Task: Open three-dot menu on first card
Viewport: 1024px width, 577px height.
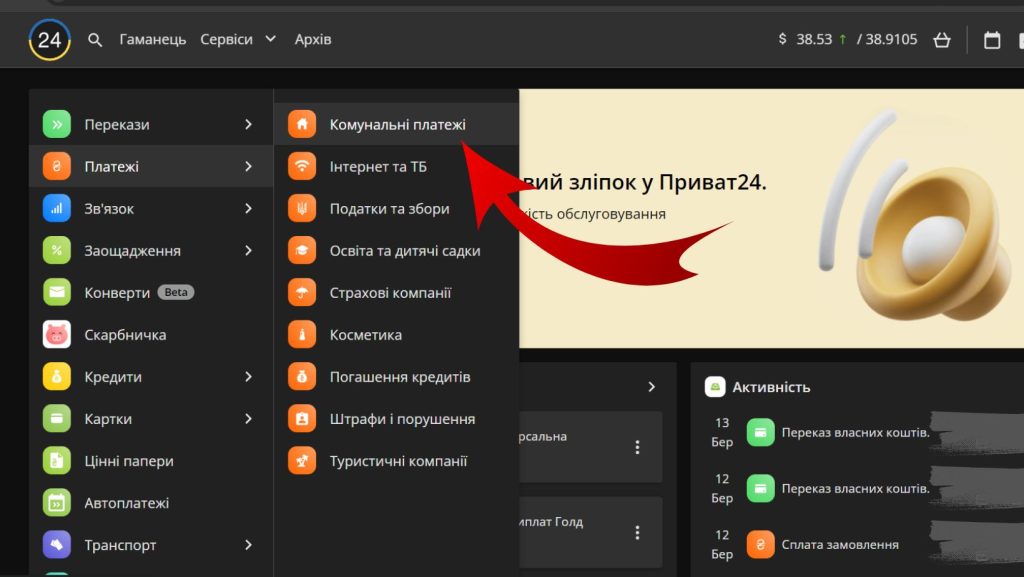Action: point(637,447)
